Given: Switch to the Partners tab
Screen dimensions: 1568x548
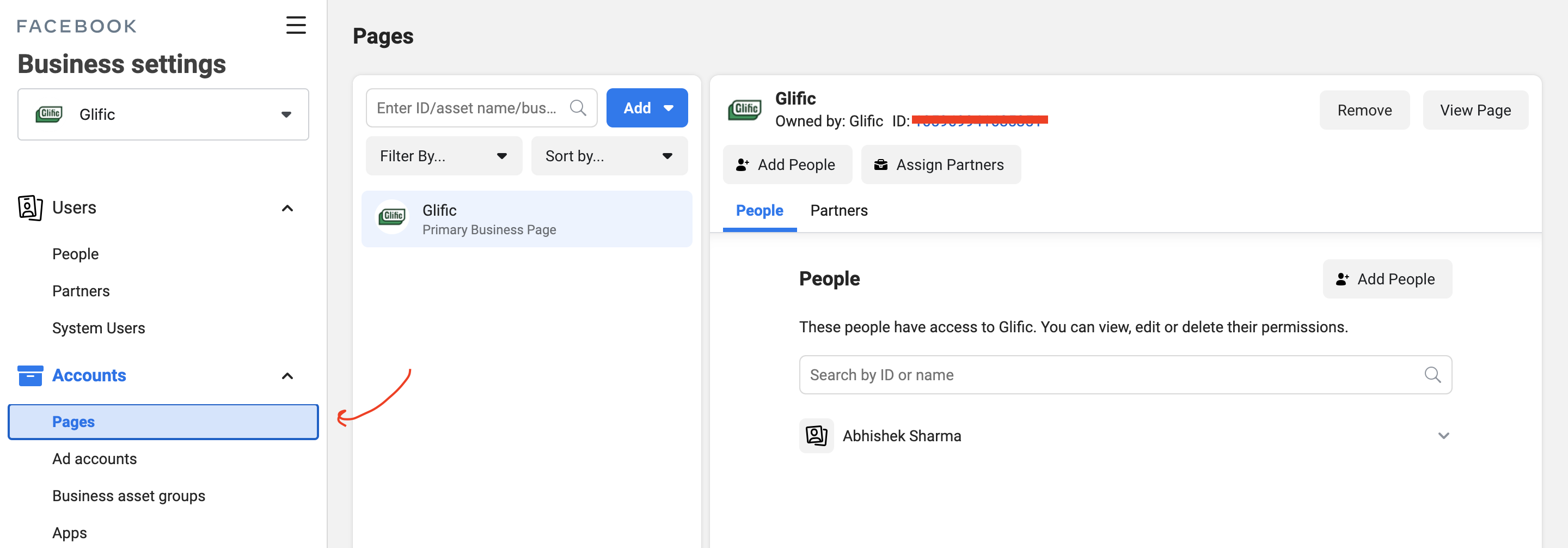Looking at the screenshot, I should point(839,211).
